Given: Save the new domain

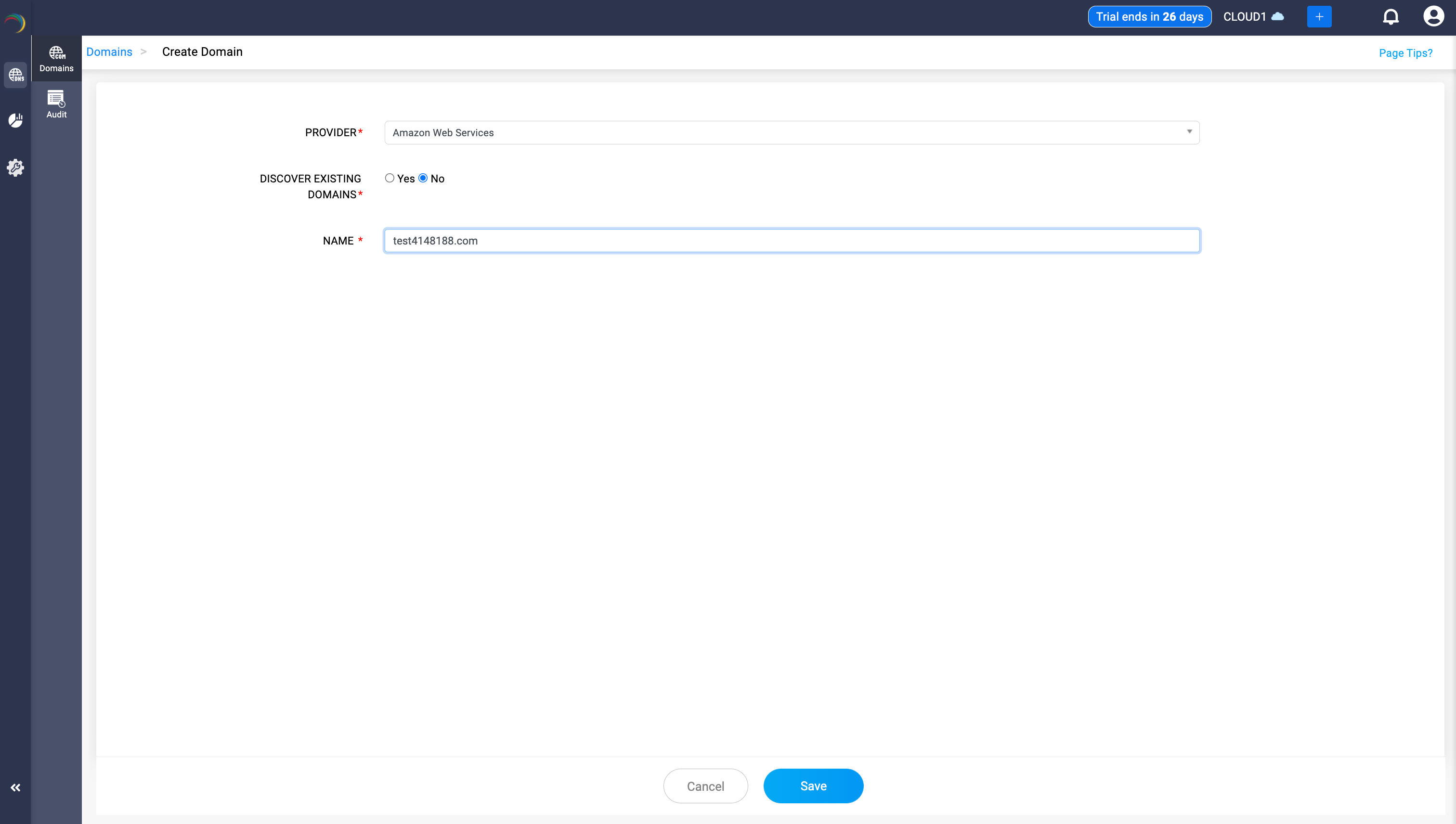Looking at the screenshot, I should pos(814,785).
